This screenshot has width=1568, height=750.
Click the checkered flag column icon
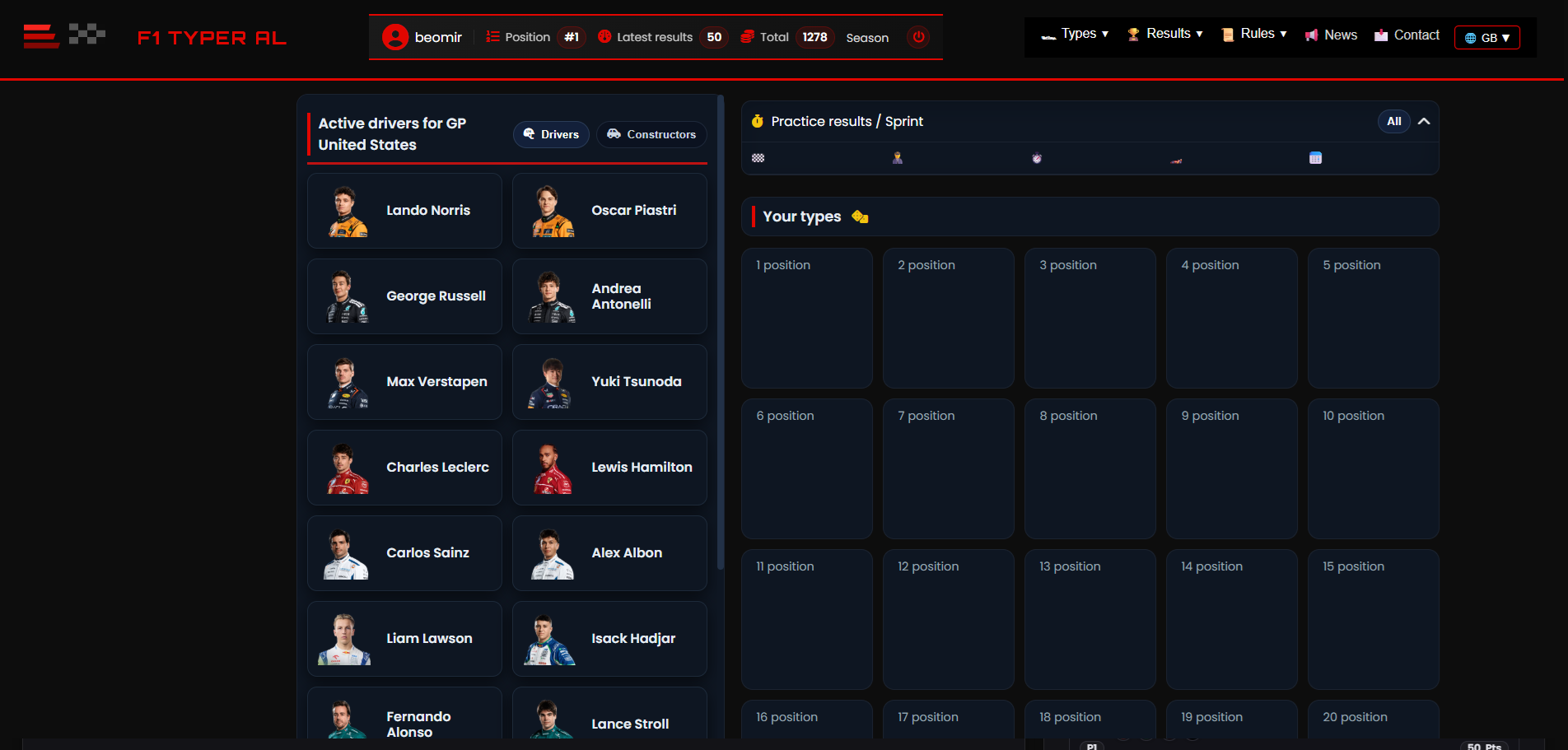pyautogui.click(x=758, y=158)
